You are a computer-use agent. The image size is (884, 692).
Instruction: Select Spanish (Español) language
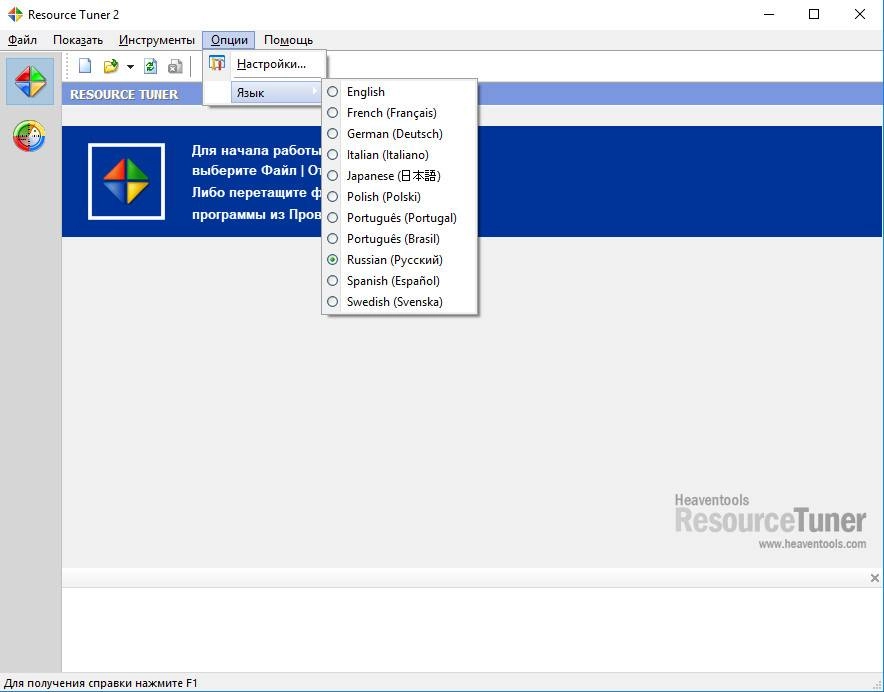click(399, 280)
